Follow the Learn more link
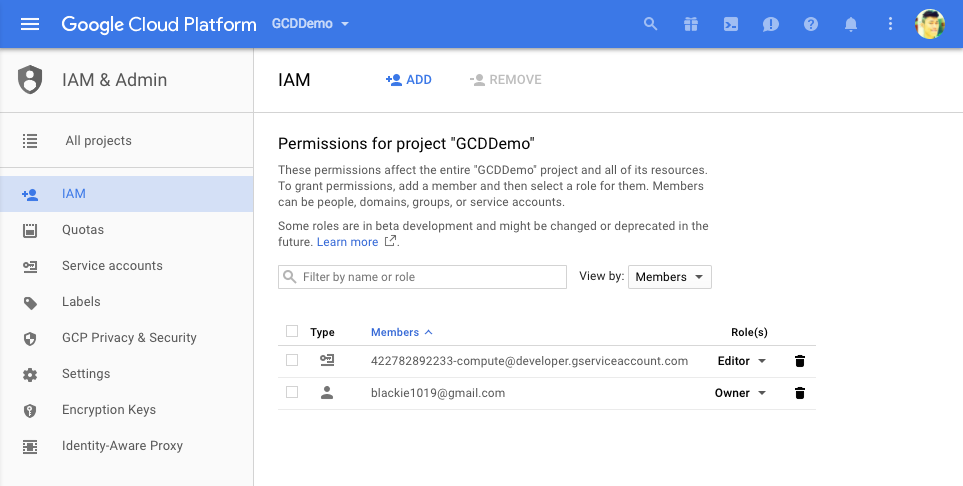Viewport: 963px width, 486px height. point(347,242)
